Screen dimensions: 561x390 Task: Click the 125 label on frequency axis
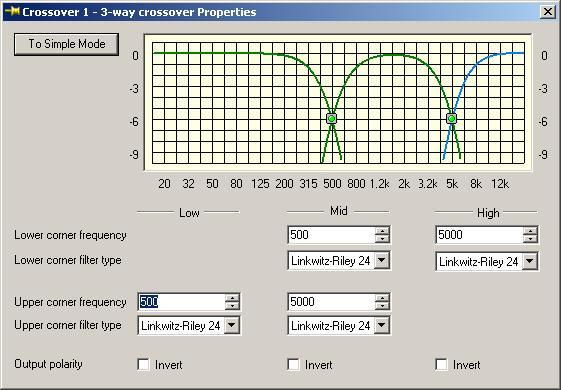pyautogui.click(x=260, y=184)
